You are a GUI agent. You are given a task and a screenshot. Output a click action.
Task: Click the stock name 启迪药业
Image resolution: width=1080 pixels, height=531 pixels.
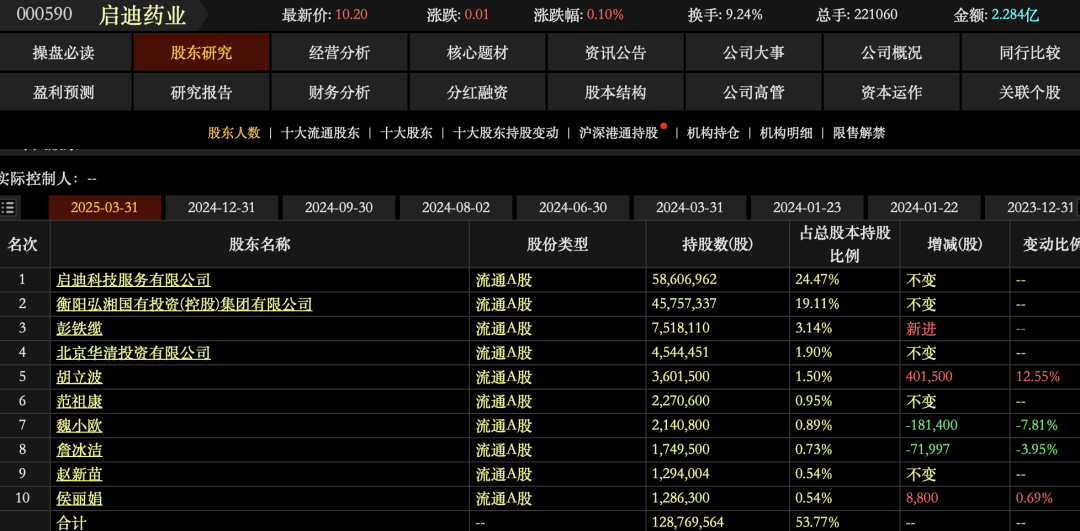[143, 15]
